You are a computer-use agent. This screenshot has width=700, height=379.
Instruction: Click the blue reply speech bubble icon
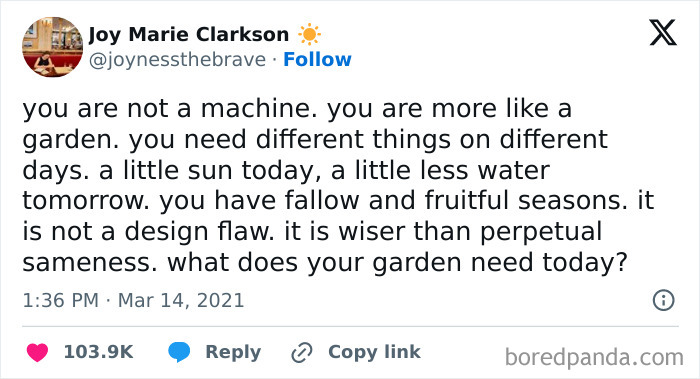179,352
